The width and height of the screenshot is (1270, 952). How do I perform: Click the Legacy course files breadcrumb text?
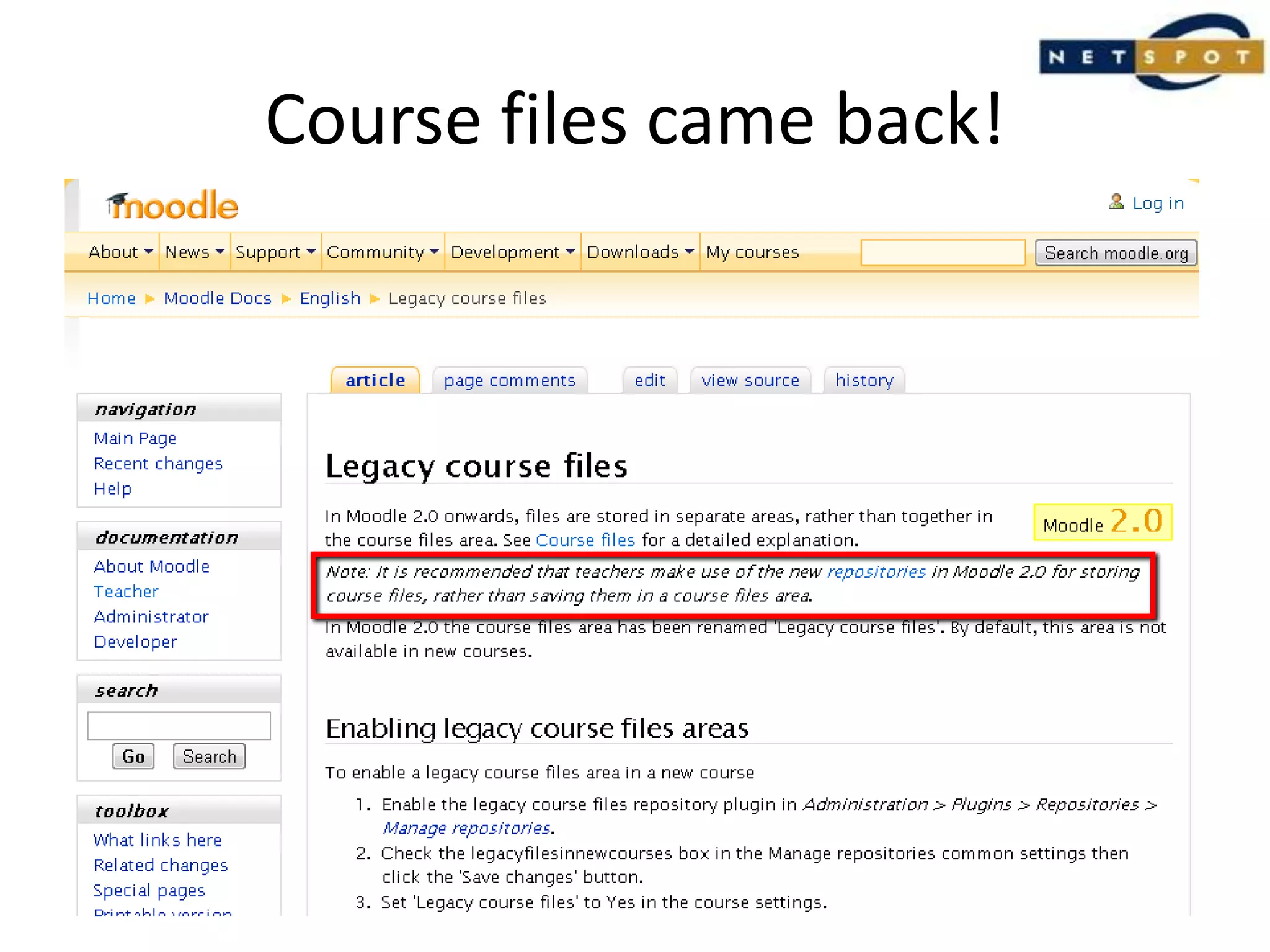coord(467,298)
